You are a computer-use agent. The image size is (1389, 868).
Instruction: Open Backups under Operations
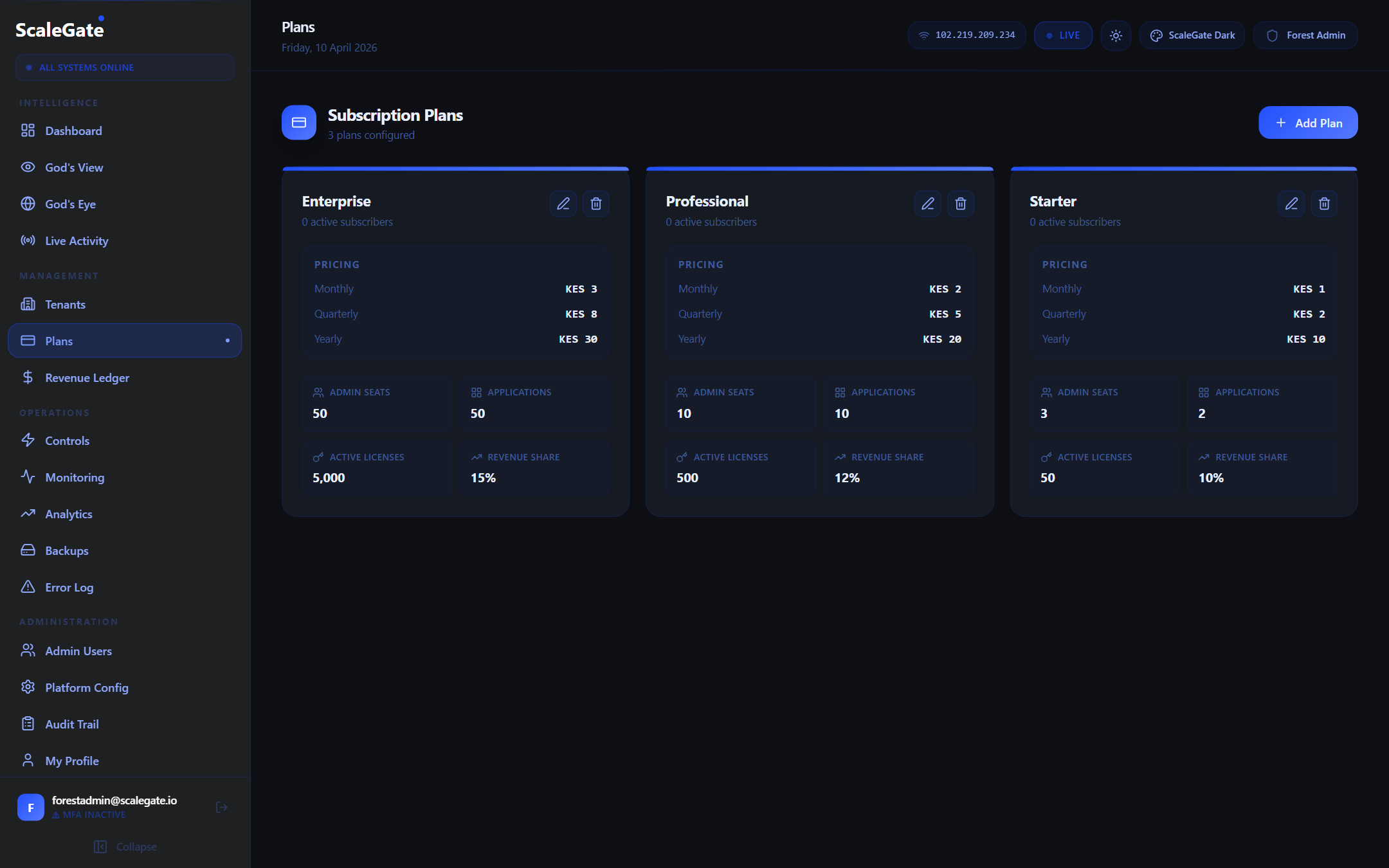(66, 550)
